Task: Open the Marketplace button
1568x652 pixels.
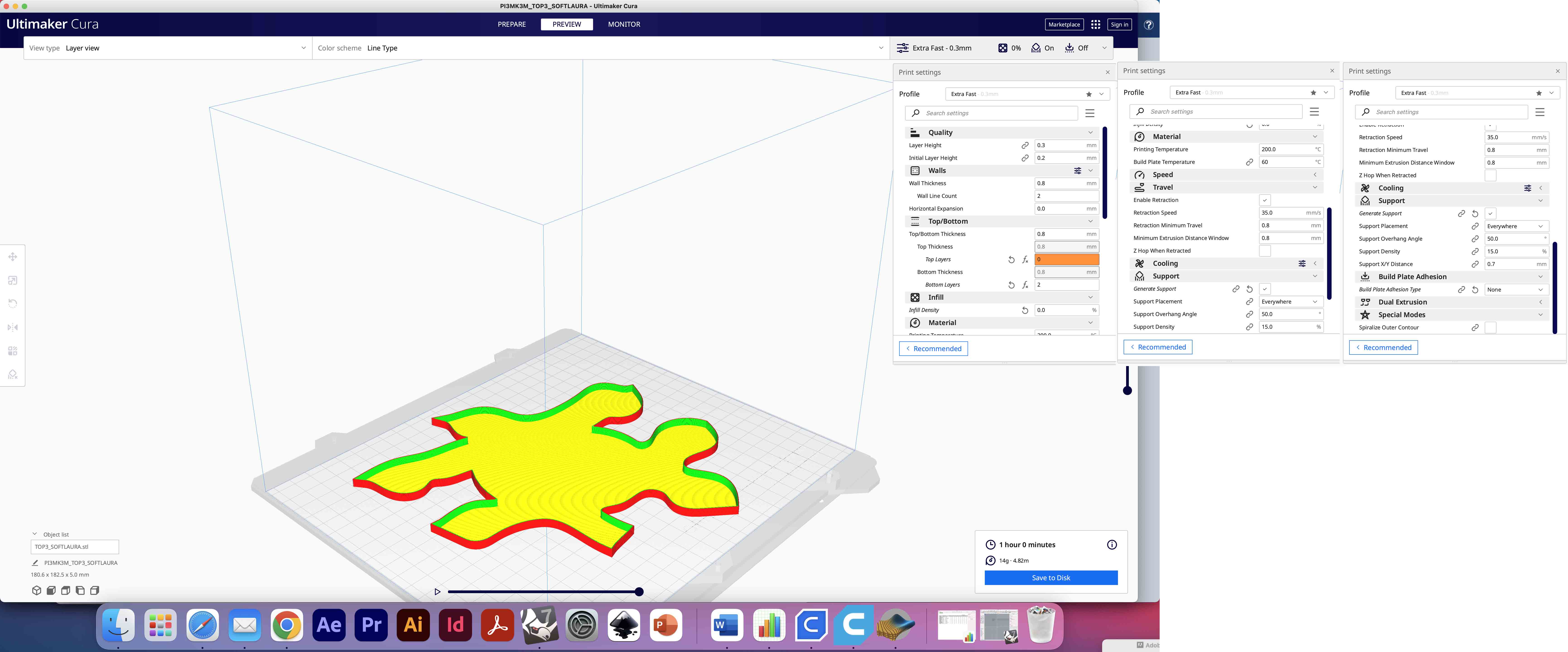Action: 1064,24
